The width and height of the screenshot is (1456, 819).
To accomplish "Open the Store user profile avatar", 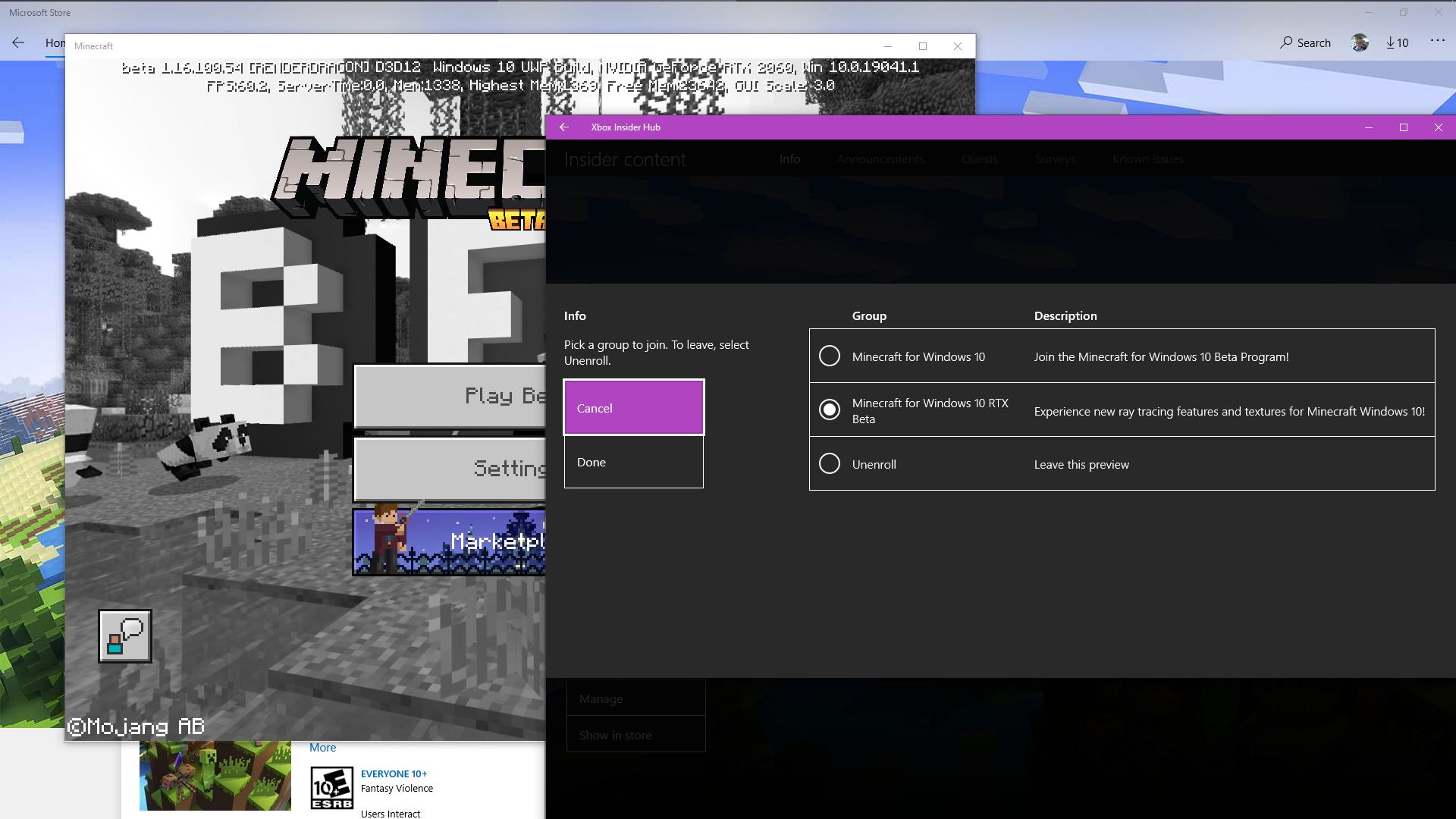I will 1360,43.
